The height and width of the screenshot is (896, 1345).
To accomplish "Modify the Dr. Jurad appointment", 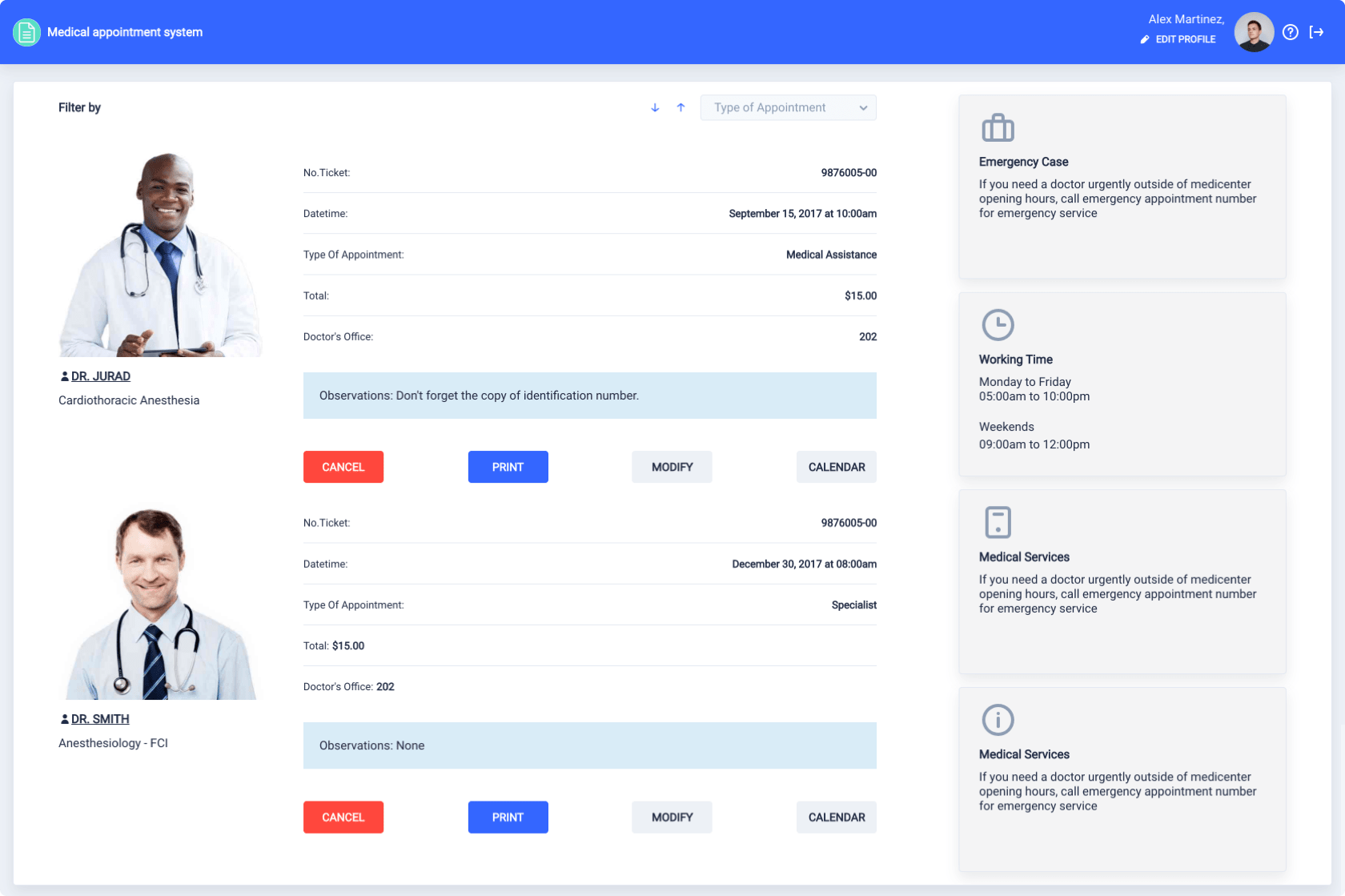I will (672, 467).
